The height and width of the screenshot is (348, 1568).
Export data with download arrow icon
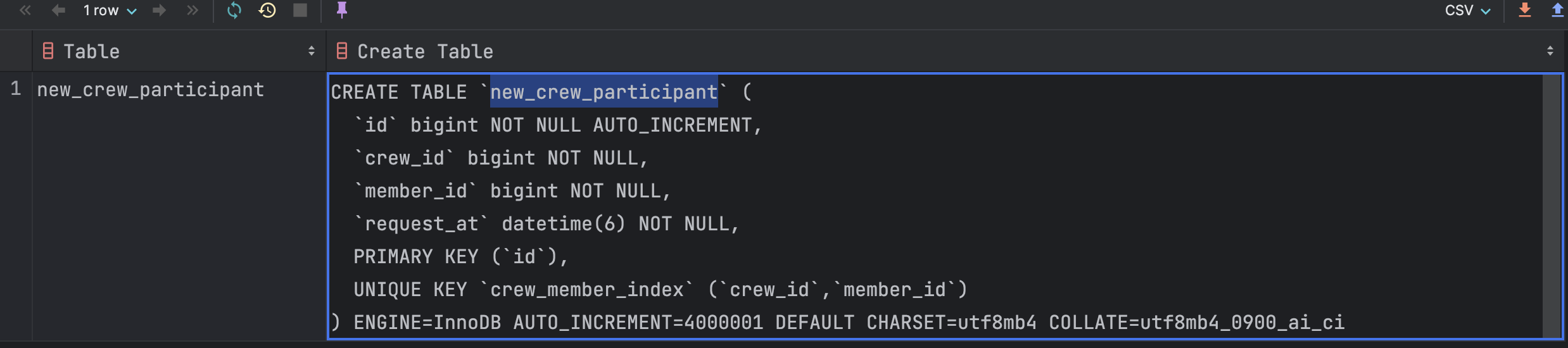pos(1525,10)
